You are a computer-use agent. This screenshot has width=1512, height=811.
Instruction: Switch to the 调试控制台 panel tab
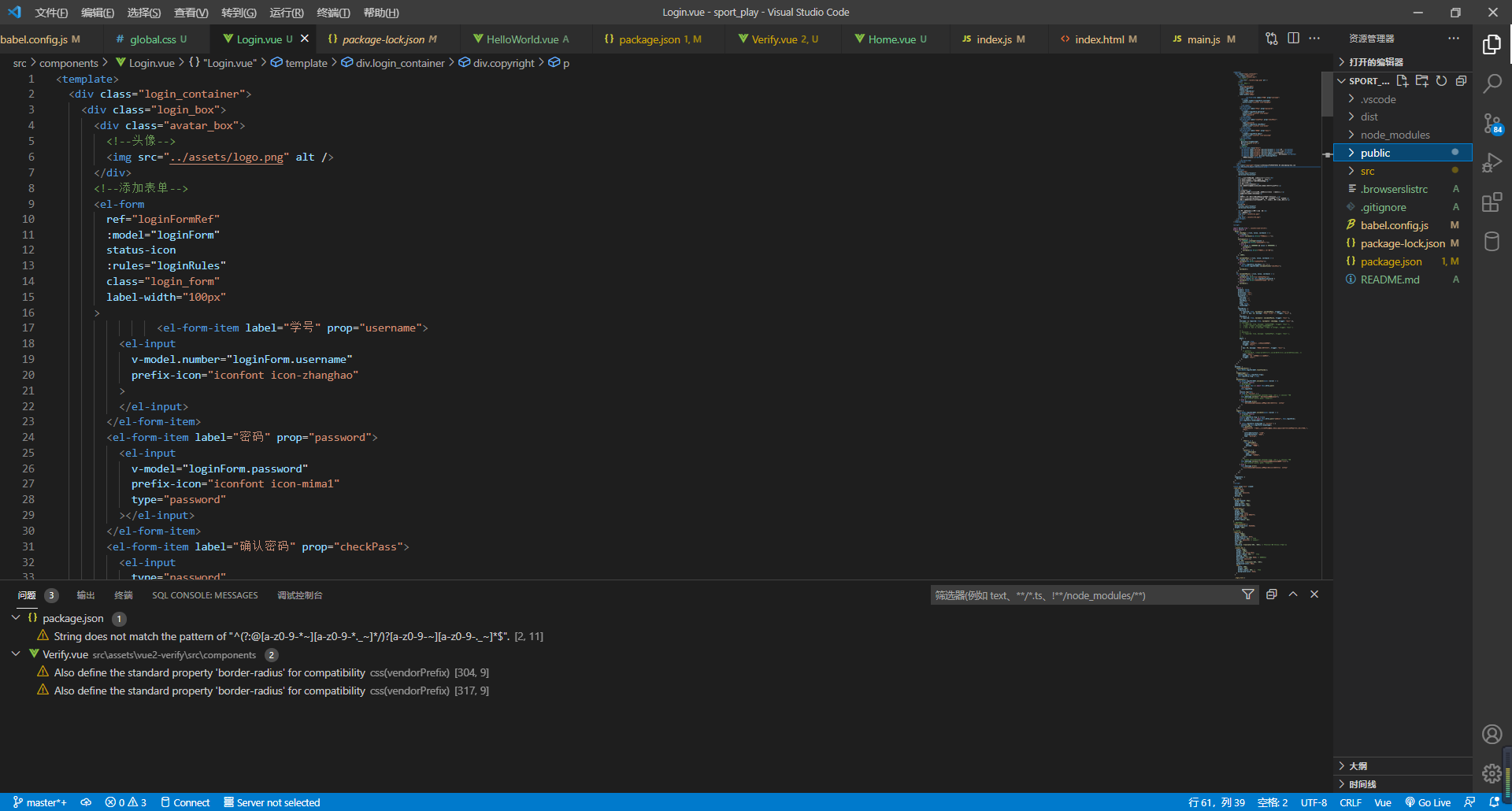[x=299, y=595]
